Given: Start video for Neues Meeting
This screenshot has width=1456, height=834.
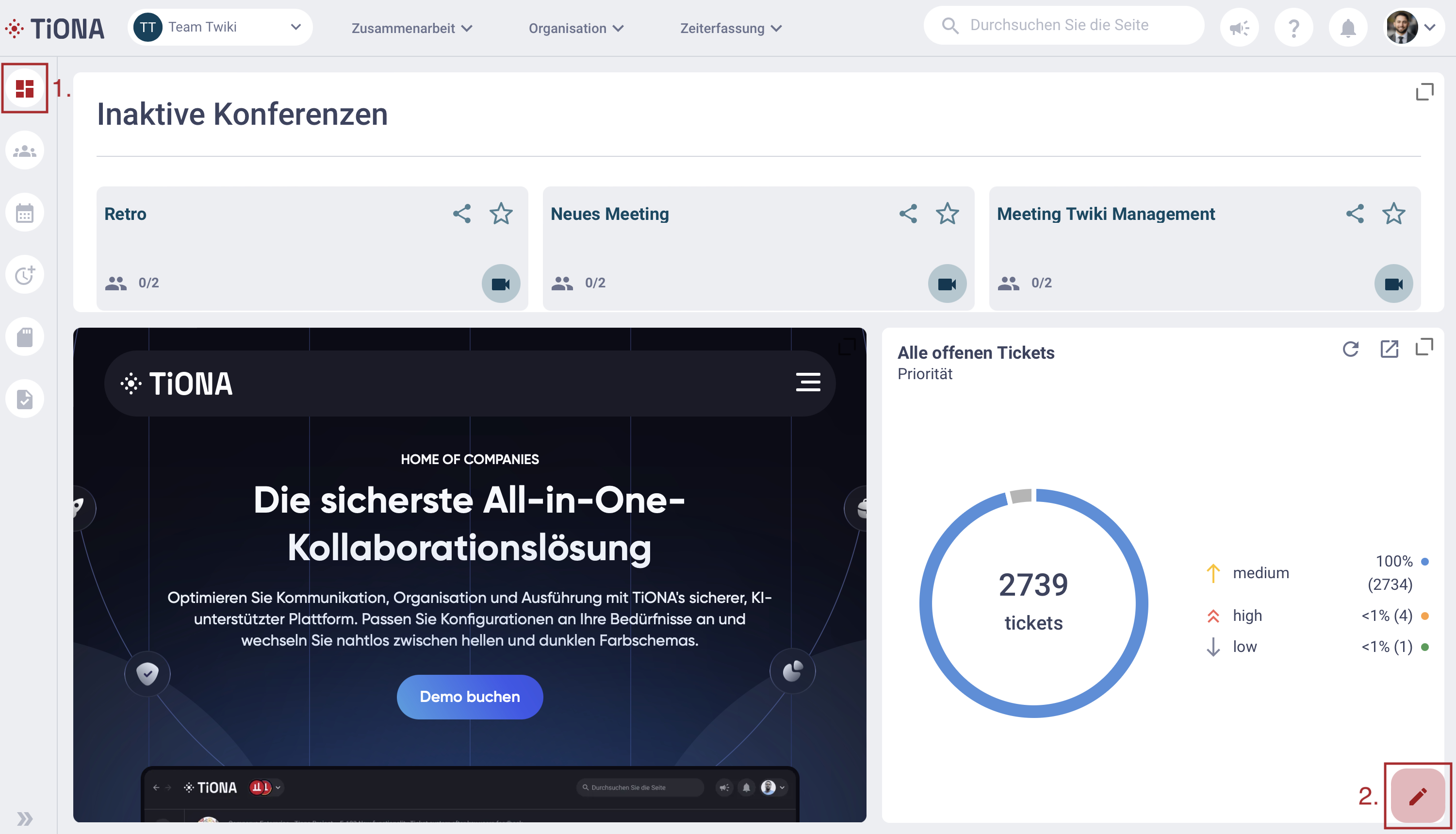Looking at the screenshot, I should (x=947, y=284).
